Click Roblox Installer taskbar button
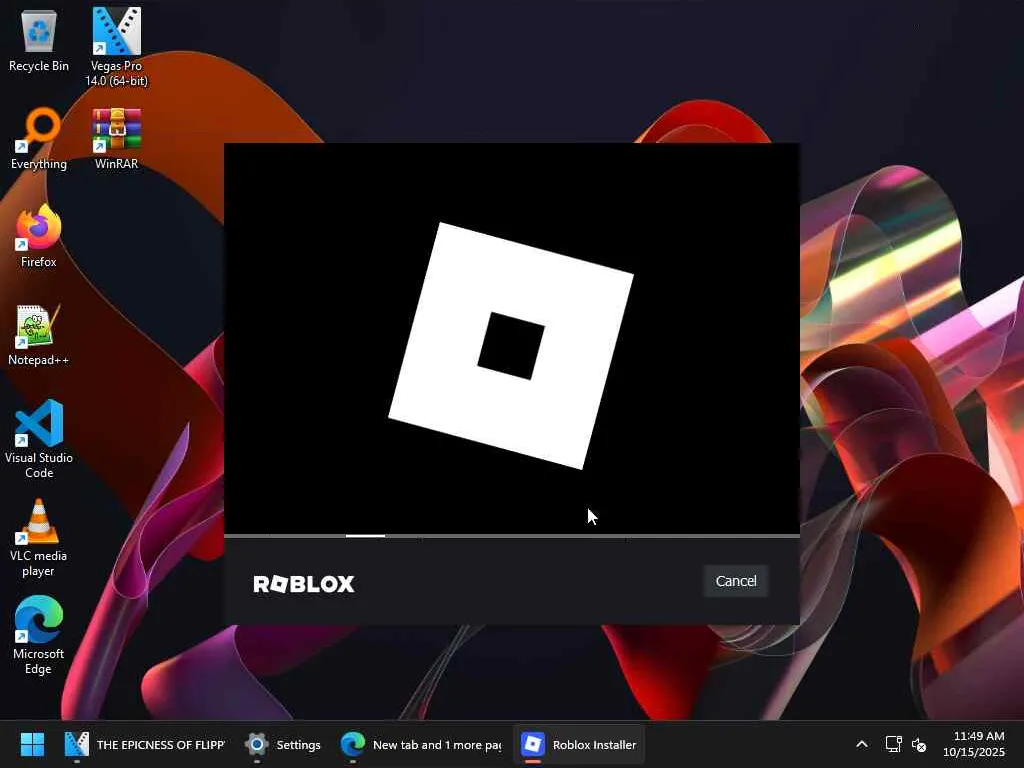1024x768 pixels. [x=579, y=744]
